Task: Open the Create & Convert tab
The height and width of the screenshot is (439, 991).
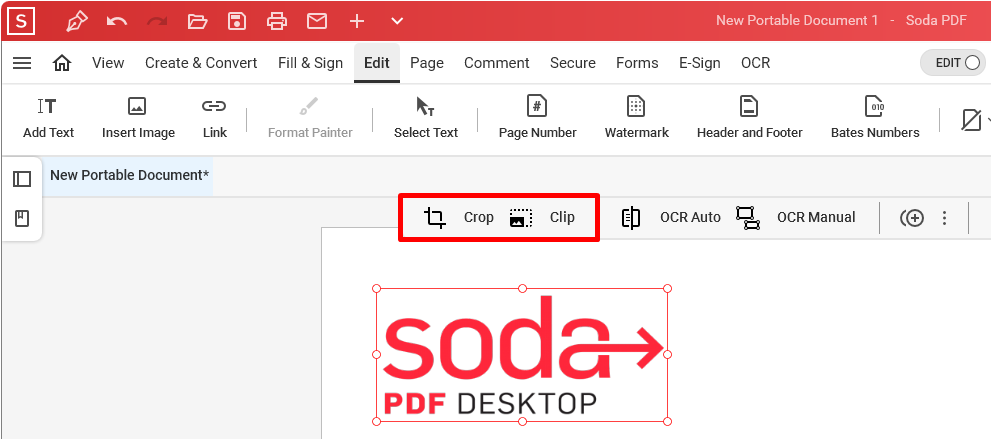Action: point(201,63)
